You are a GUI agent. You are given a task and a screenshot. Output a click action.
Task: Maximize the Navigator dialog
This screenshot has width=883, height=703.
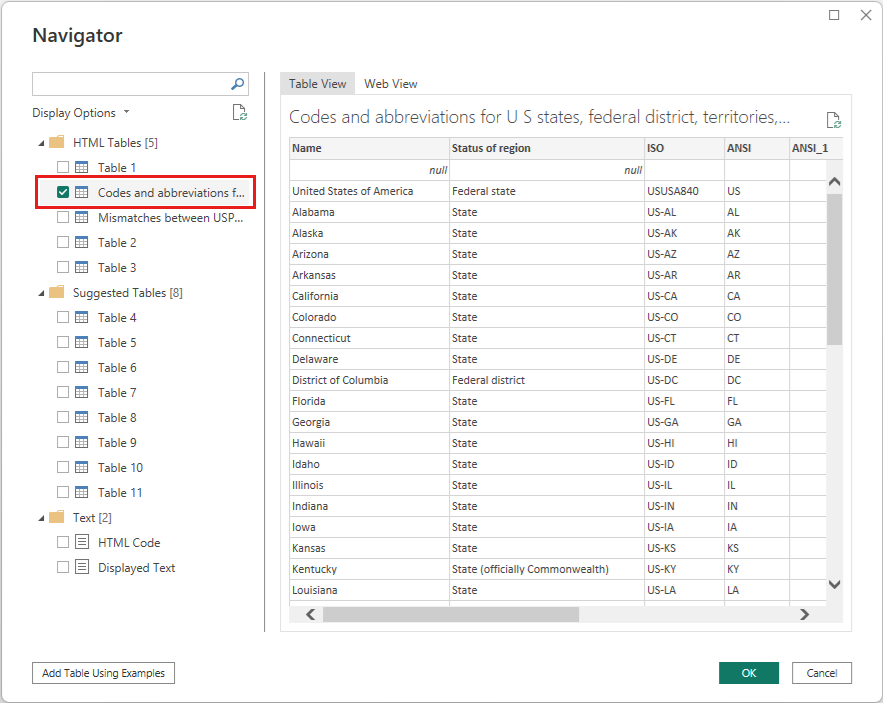click(x=834, y=15)
